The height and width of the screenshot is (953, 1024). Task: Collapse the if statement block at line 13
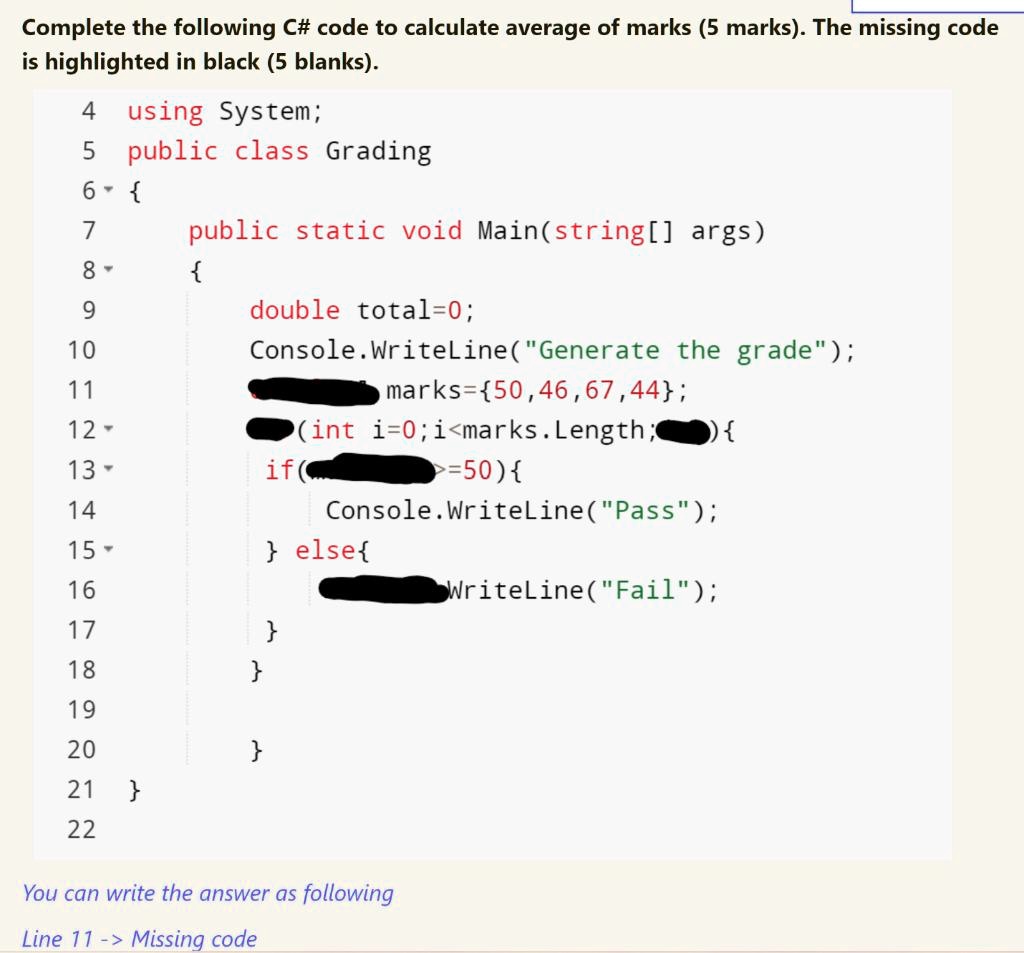click(108, 470)
